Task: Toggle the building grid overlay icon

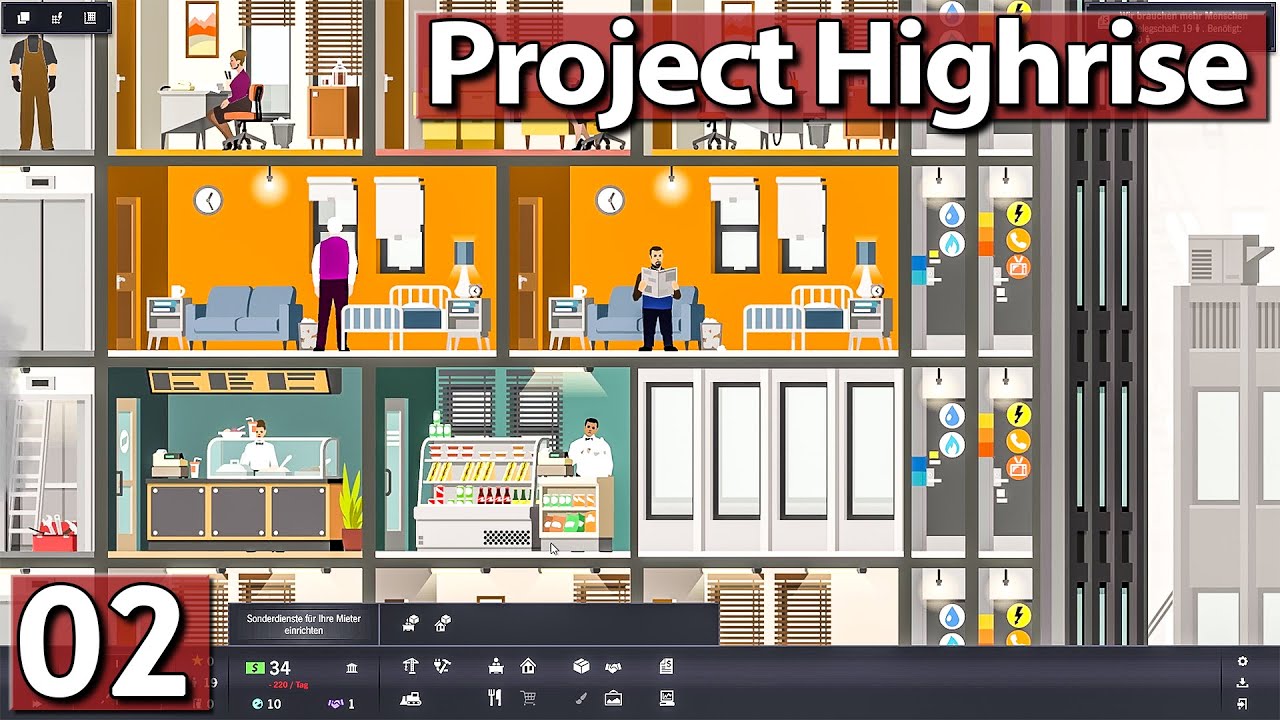Action: [x=90, y=17]
